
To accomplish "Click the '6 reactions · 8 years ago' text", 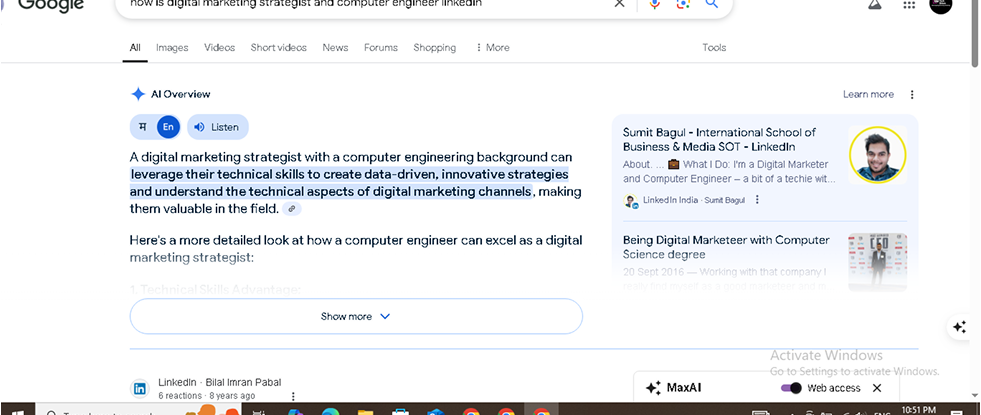I will coord(206,396).
